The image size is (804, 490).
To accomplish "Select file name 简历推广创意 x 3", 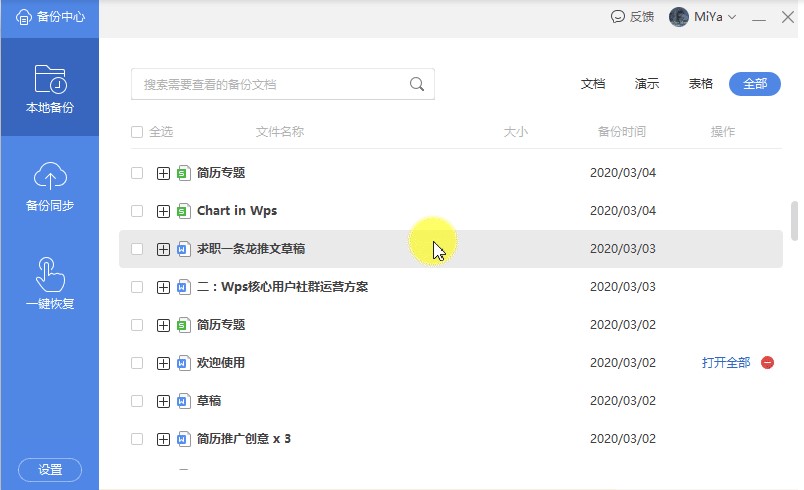I will pos(244,439).
